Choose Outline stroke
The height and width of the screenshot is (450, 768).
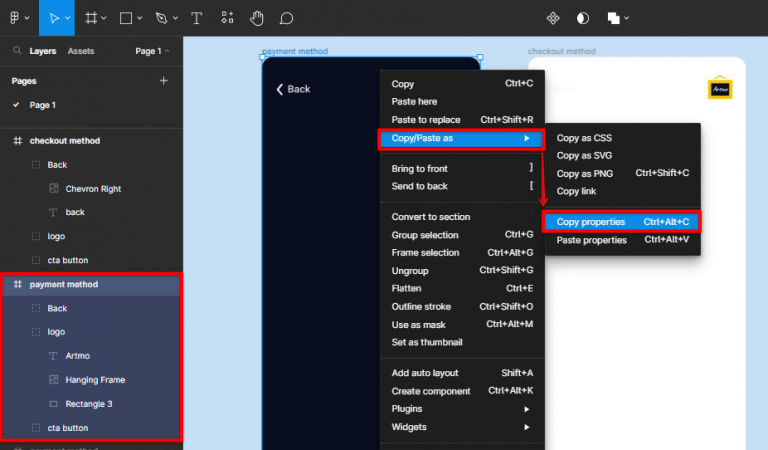[x=462, y=307]
